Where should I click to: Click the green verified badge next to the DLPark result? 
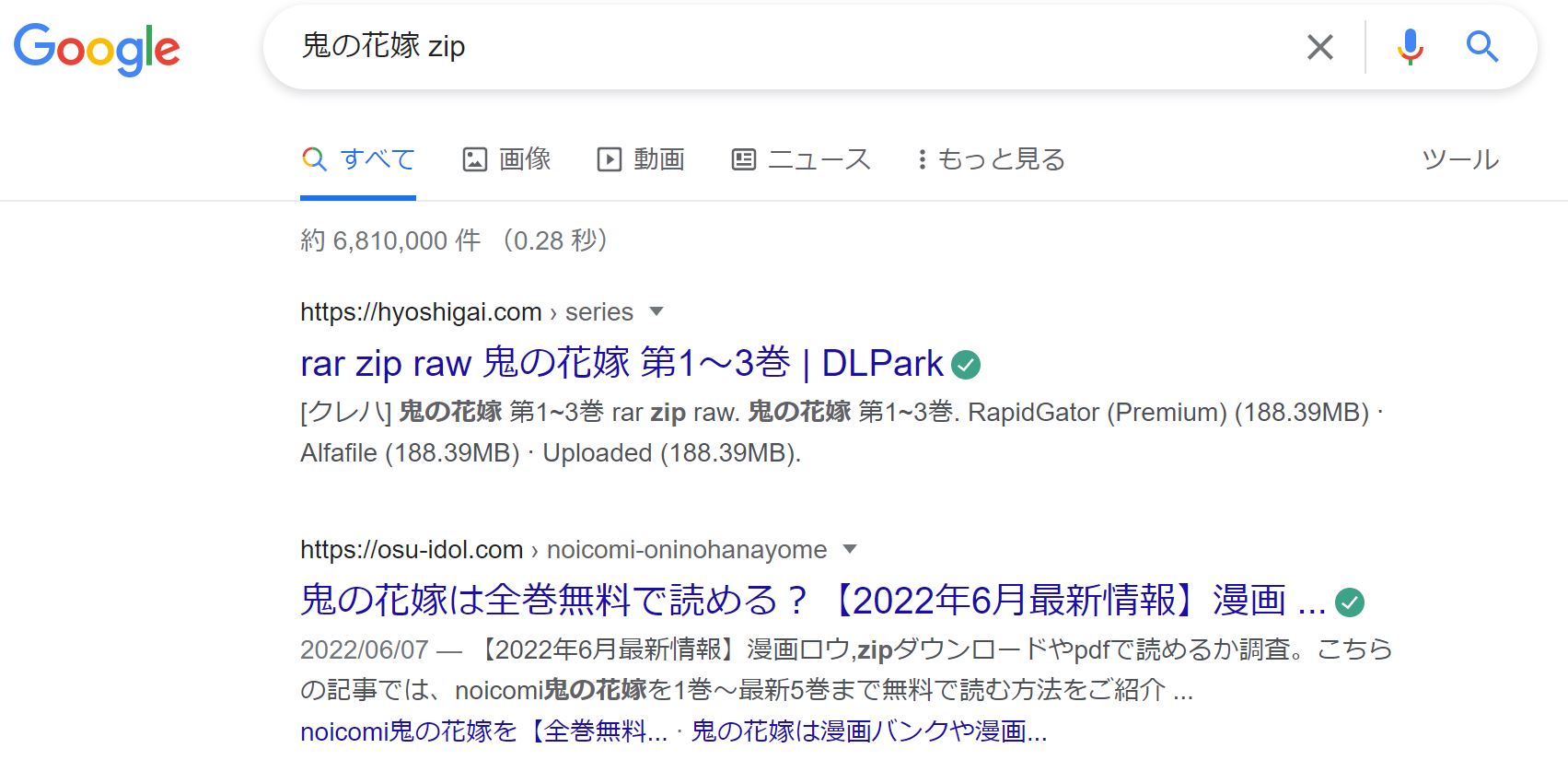tap(966, 365)
